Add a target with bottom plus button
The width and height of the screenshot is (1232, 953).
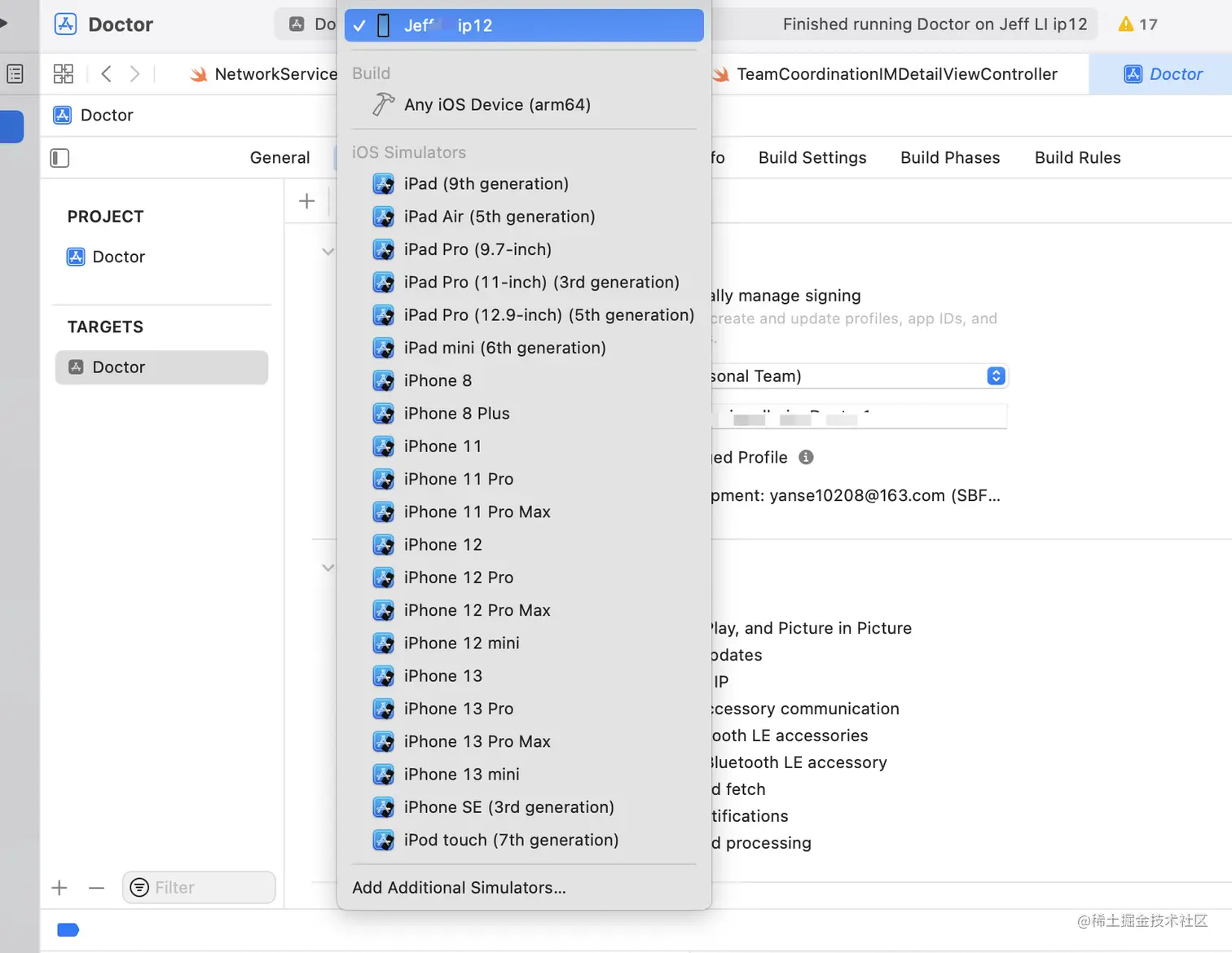59,888
